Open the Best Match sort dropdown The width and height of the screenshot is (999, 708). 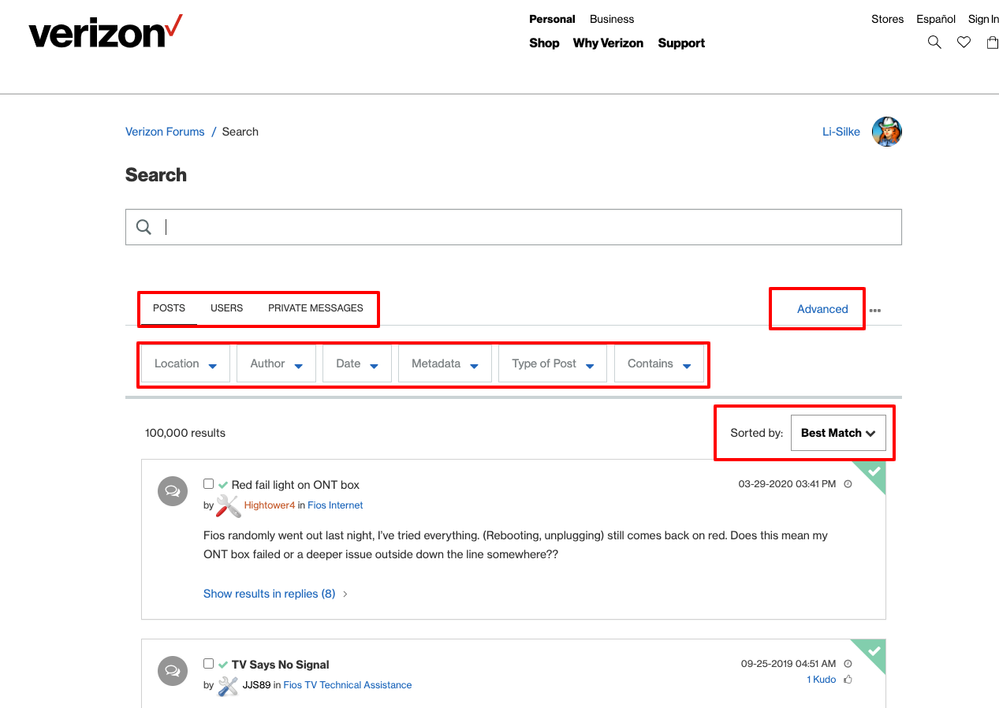pos(838,433)
